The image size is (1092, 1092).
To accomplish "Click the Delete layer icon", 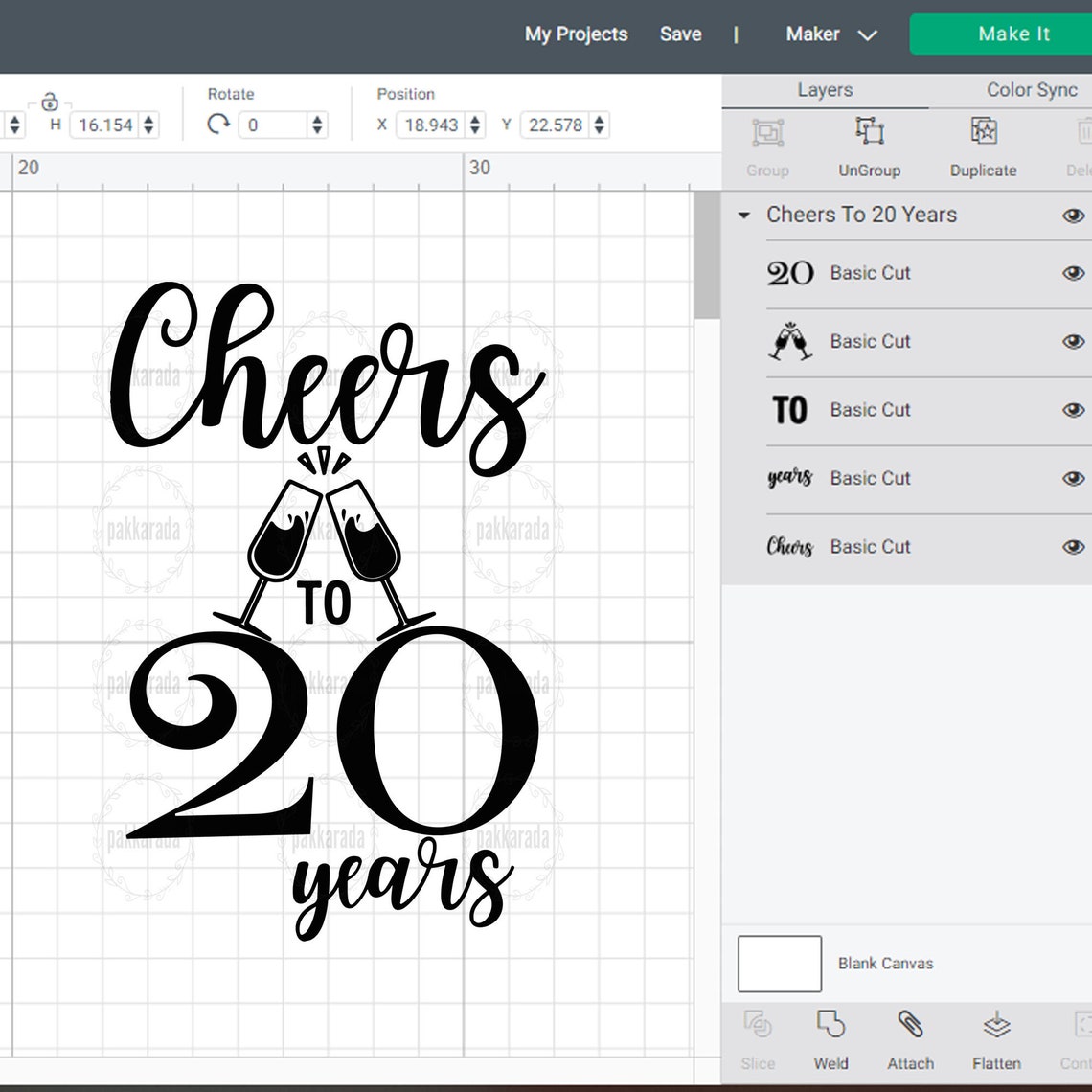I will [x=1083, y=144].
